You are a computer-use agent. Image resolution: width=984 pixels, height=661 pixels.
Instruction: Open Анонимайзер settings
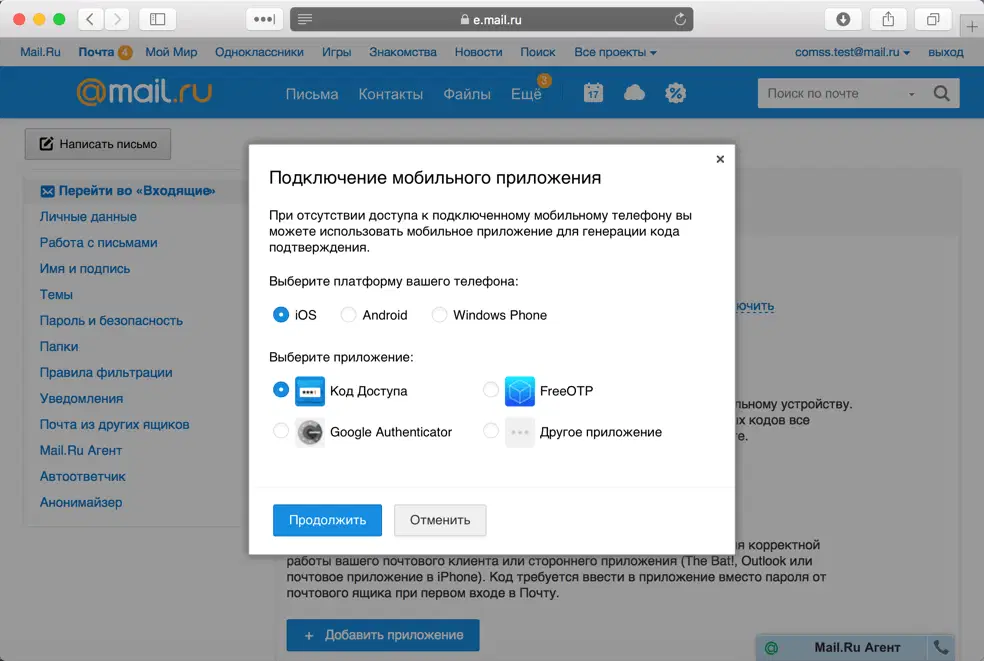pyautogui.click(x=81, y=503)
